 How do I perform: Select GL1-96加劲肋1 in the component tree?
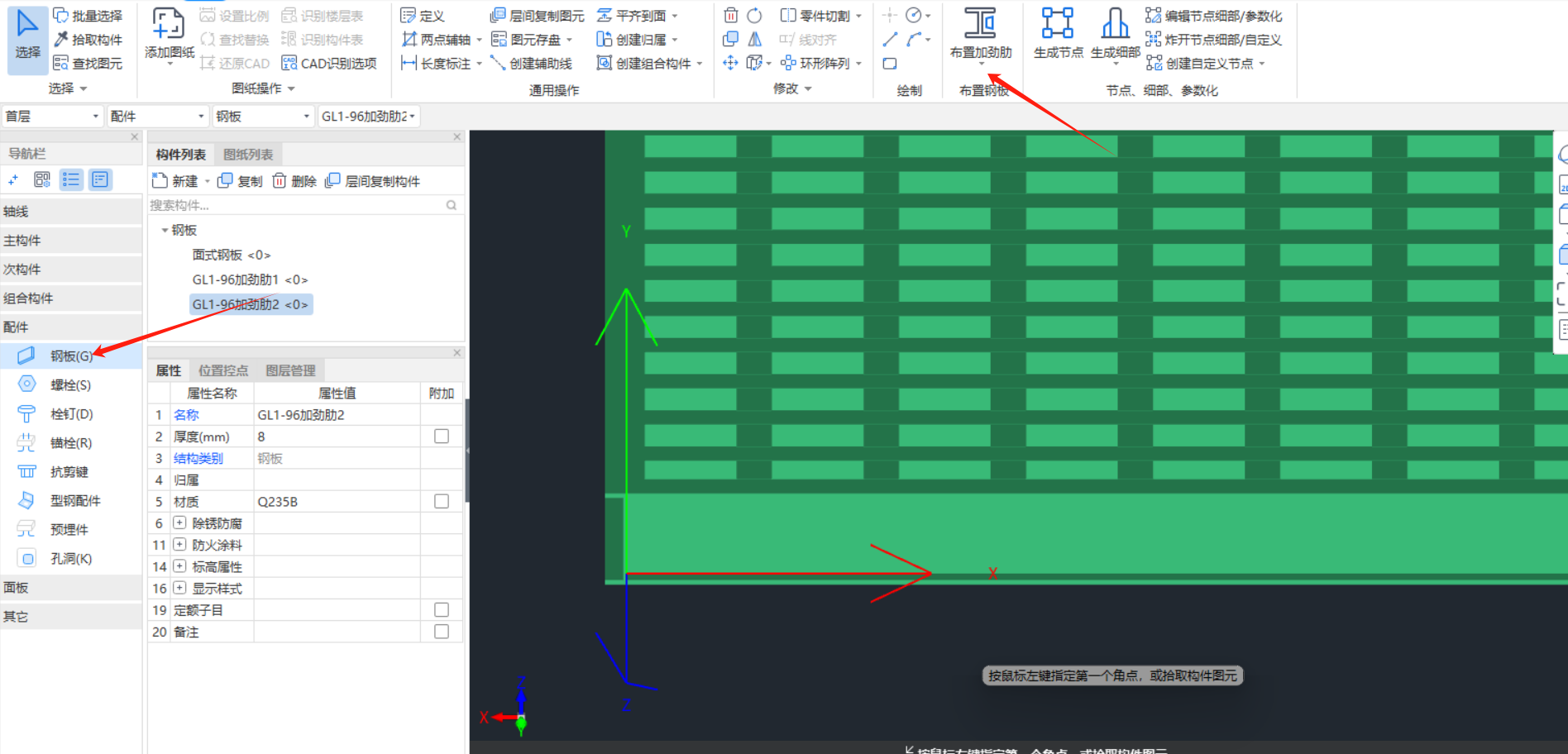(250, 279)
